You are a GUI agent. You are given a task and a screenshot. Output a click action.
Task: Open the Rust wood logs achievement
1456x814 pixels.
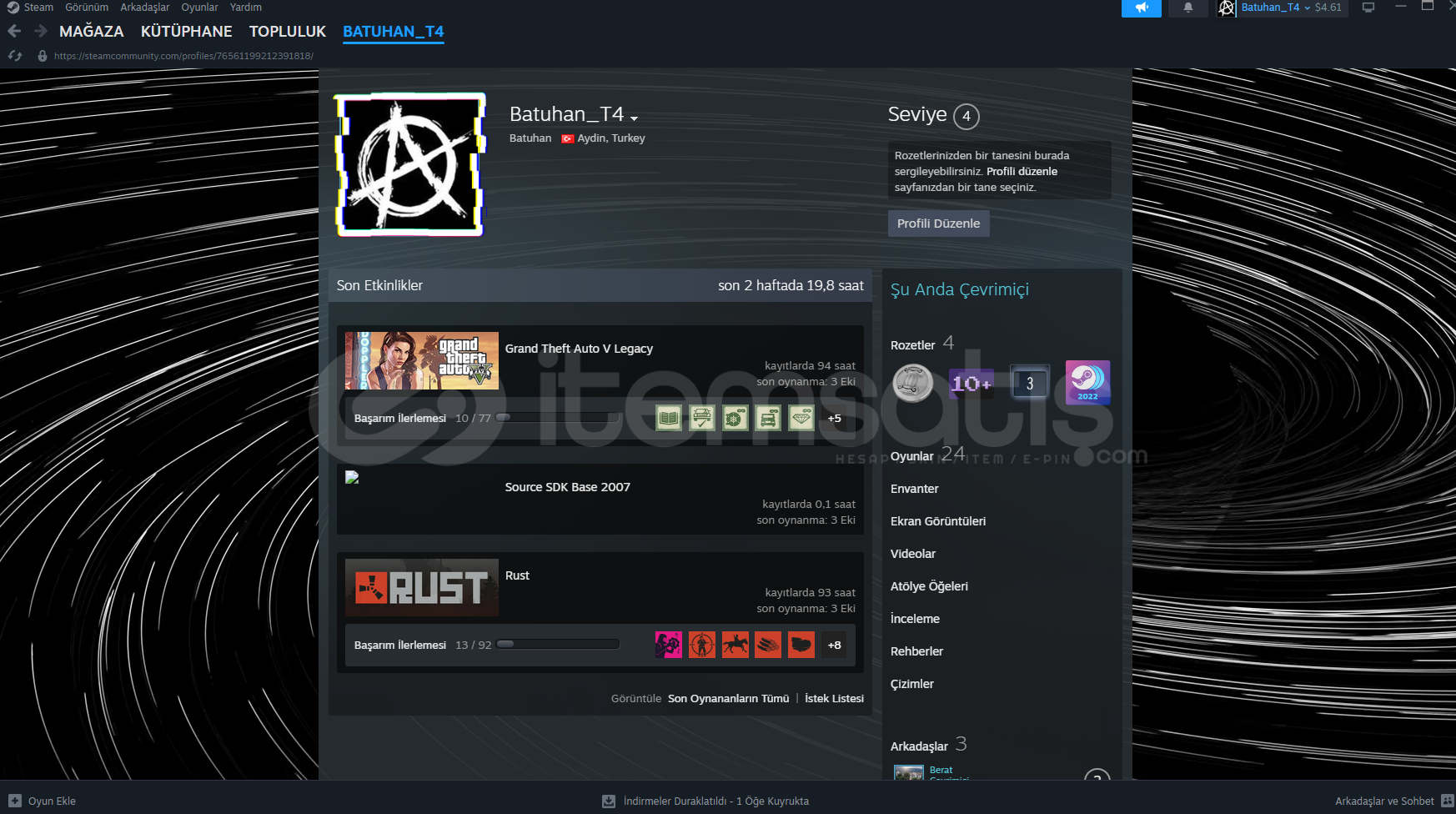click(768, 645)
